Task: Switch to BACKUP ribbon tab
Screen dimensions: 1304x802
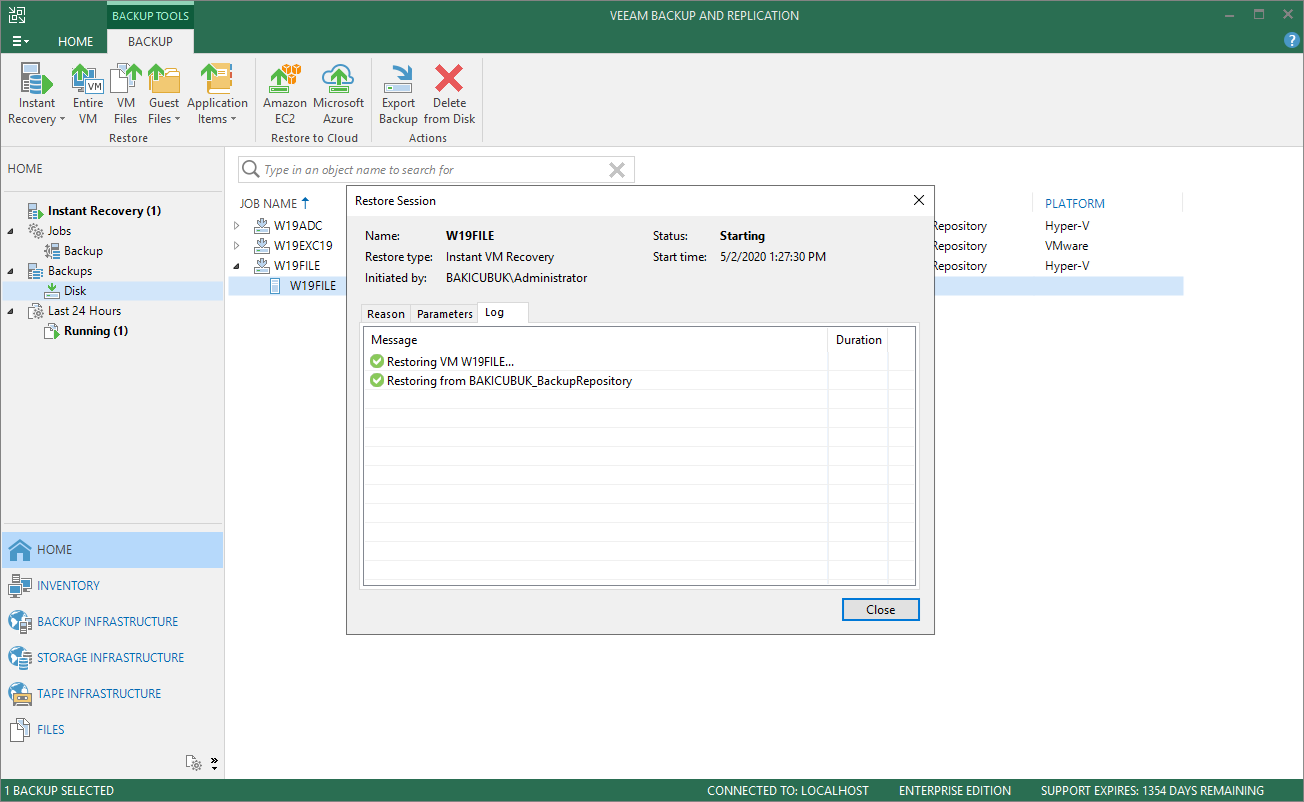Action: tap(150, 42)
